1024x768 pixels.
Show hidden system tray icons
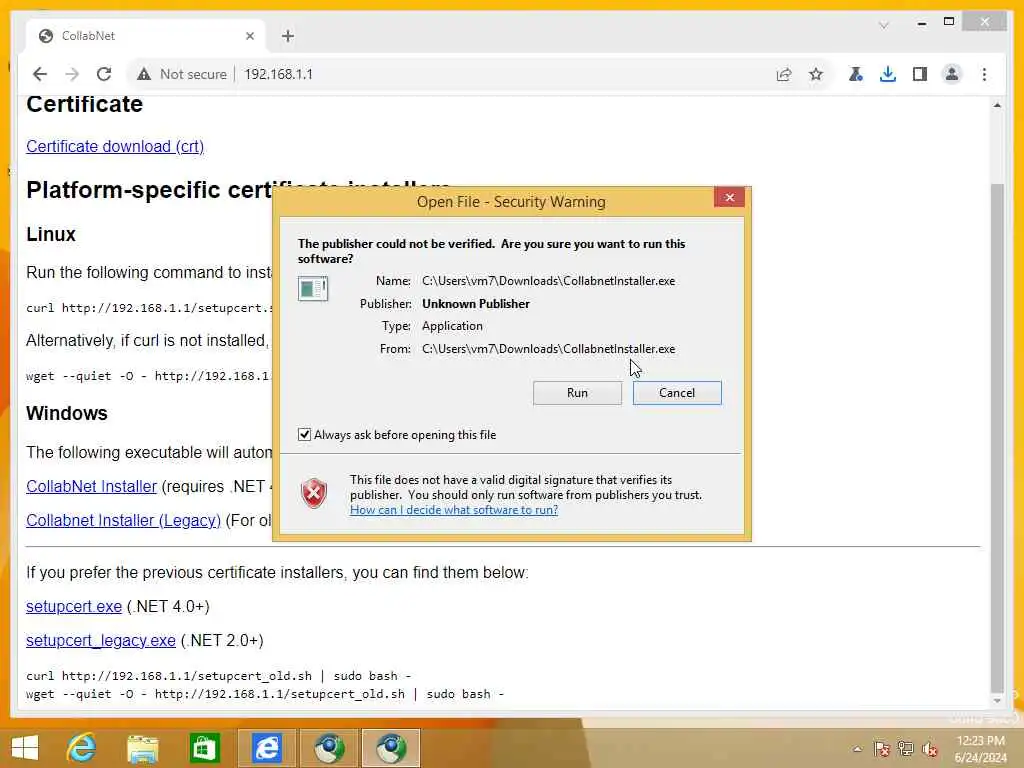point(857,749)
